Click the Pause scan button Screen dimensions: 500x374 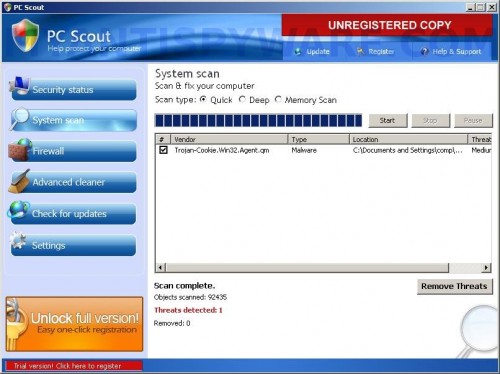[473, 120]
